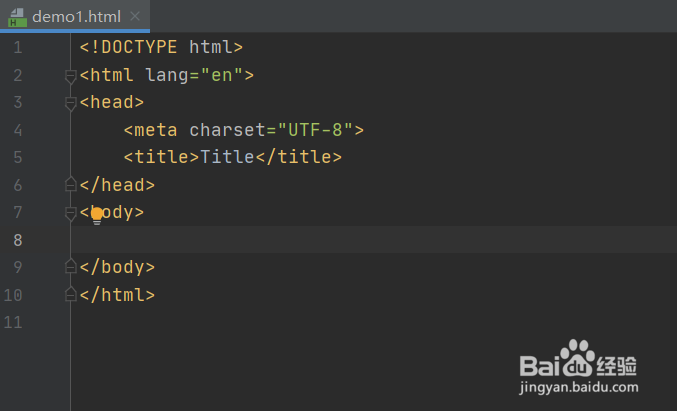Open the jingyan.baidu.com link text
The height and width of the screenshot is (411, 677).
(x=579, y=387)
